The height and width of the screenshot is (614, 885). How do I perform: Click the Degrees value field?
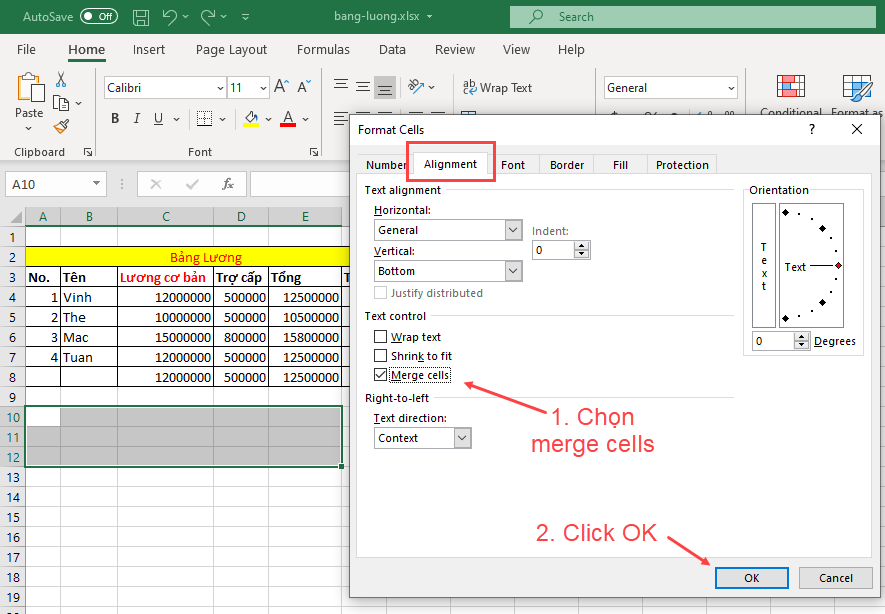click(x=773, y=341)
